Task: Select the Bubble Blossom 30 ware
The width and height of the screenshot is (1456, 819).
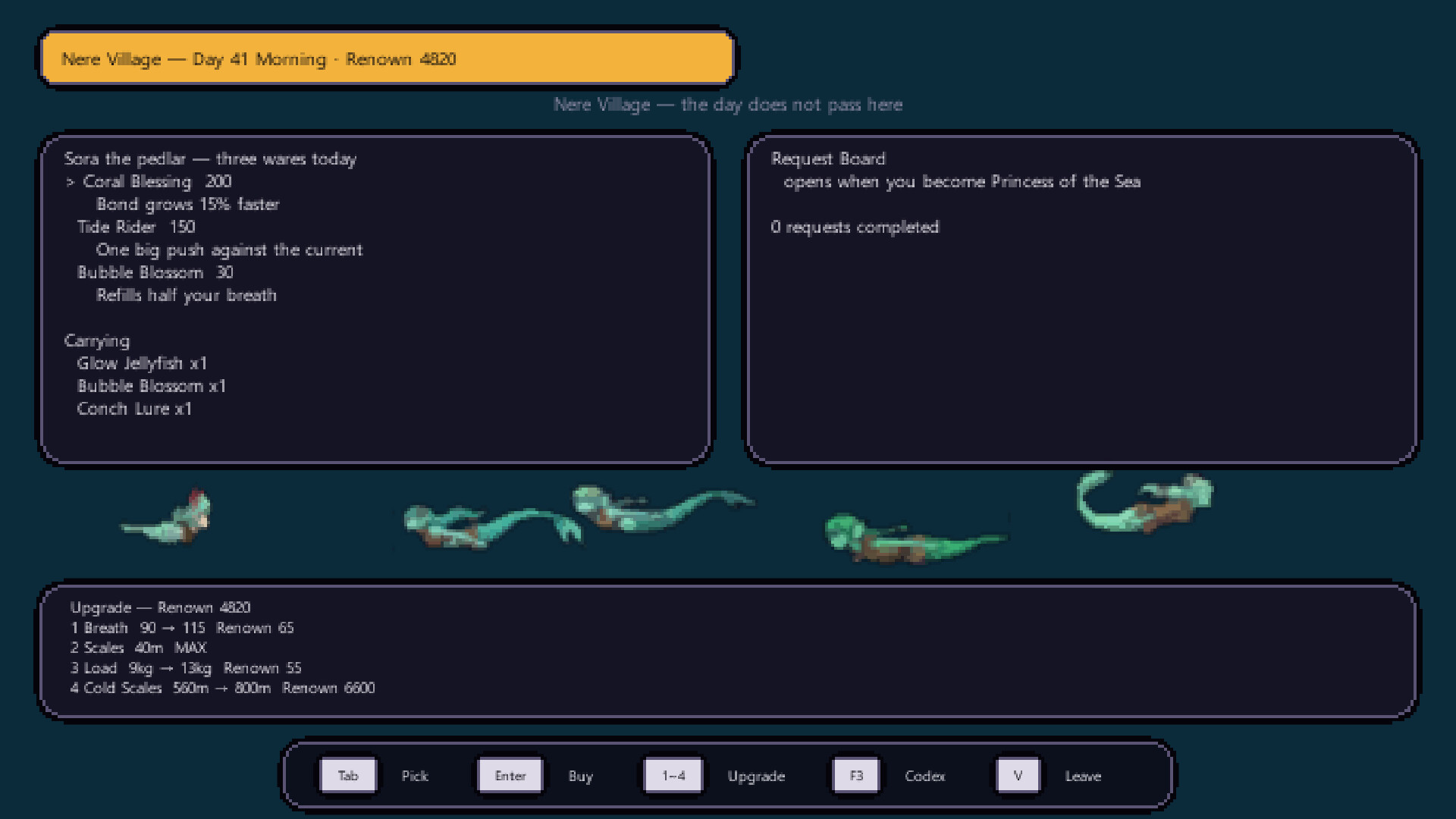Action: click(155, 272)
